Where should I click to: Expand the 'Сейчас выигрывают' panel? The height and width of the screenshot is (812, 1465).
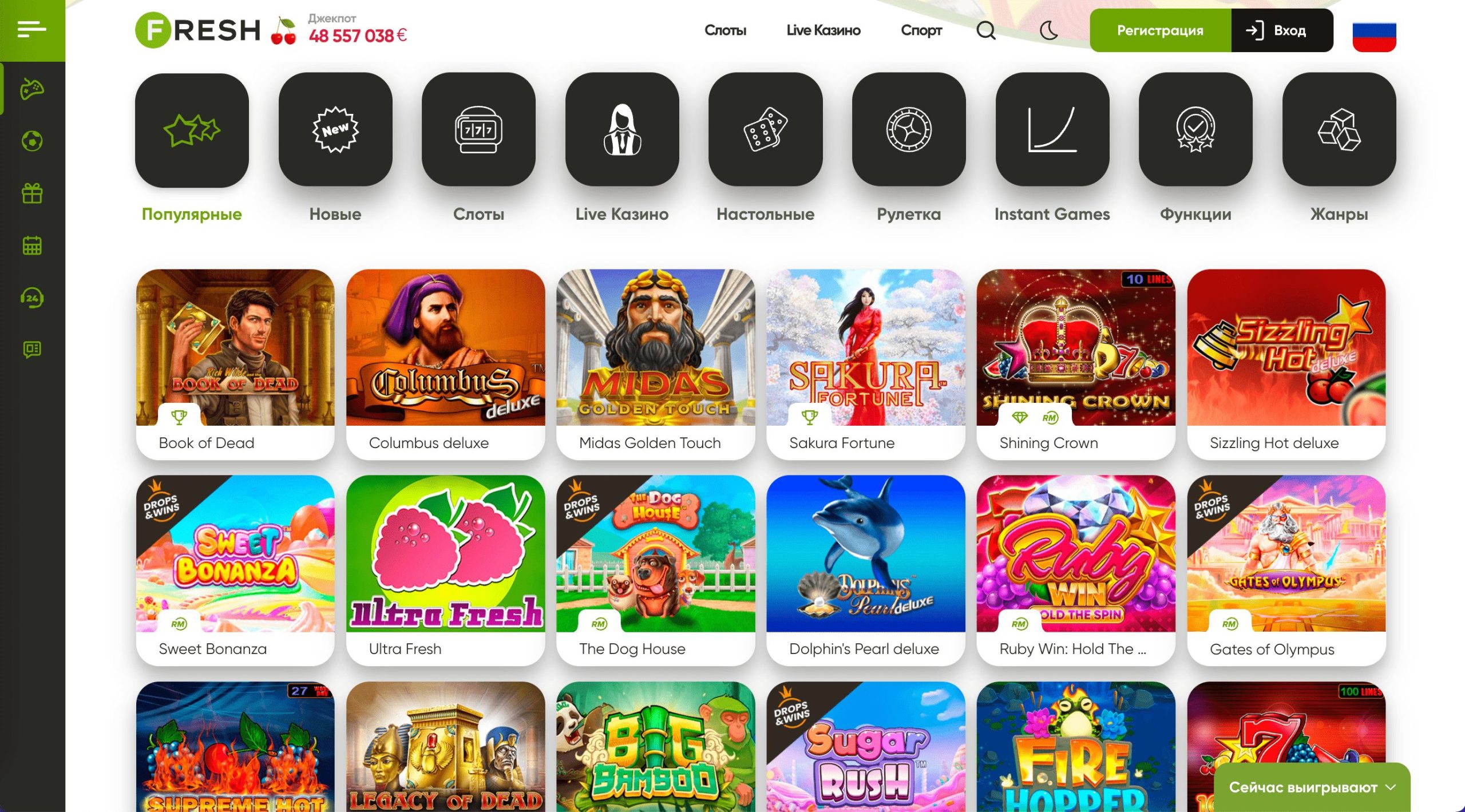pyautogui.click(x=1312, y=787)
